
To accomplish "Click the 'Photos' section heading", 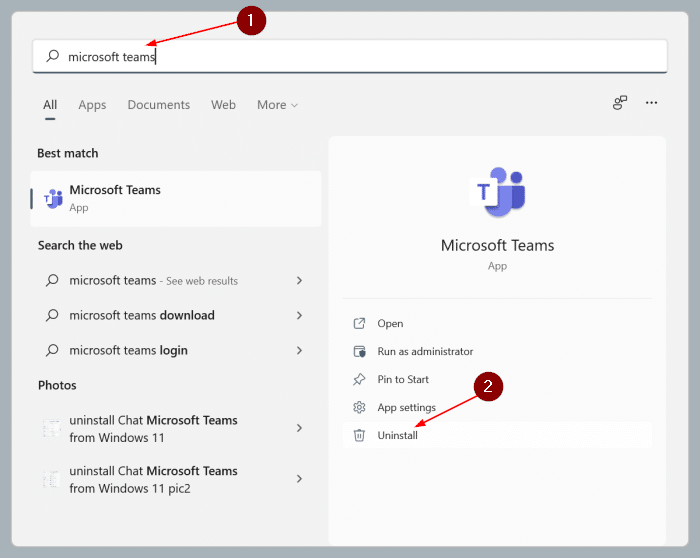I will (57, 385).
